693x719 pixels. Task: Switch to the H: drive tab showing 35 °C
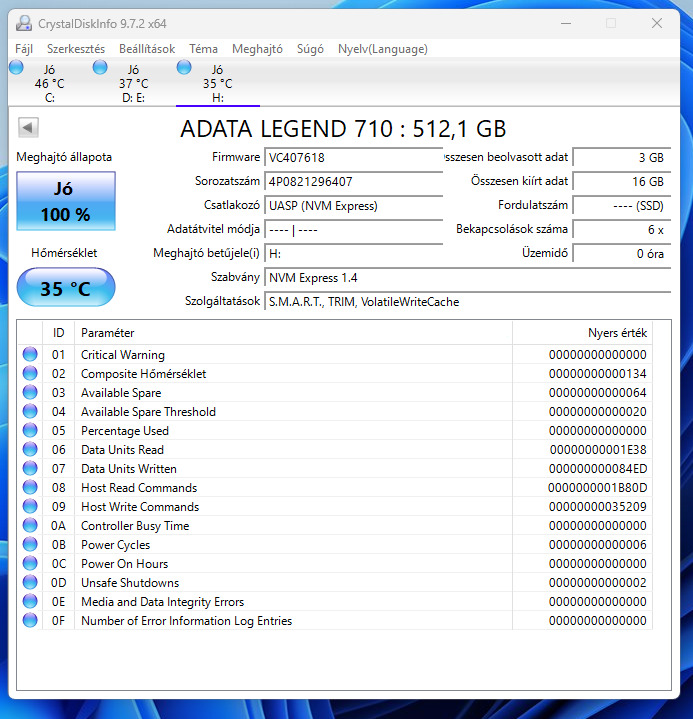click(218, 83)
